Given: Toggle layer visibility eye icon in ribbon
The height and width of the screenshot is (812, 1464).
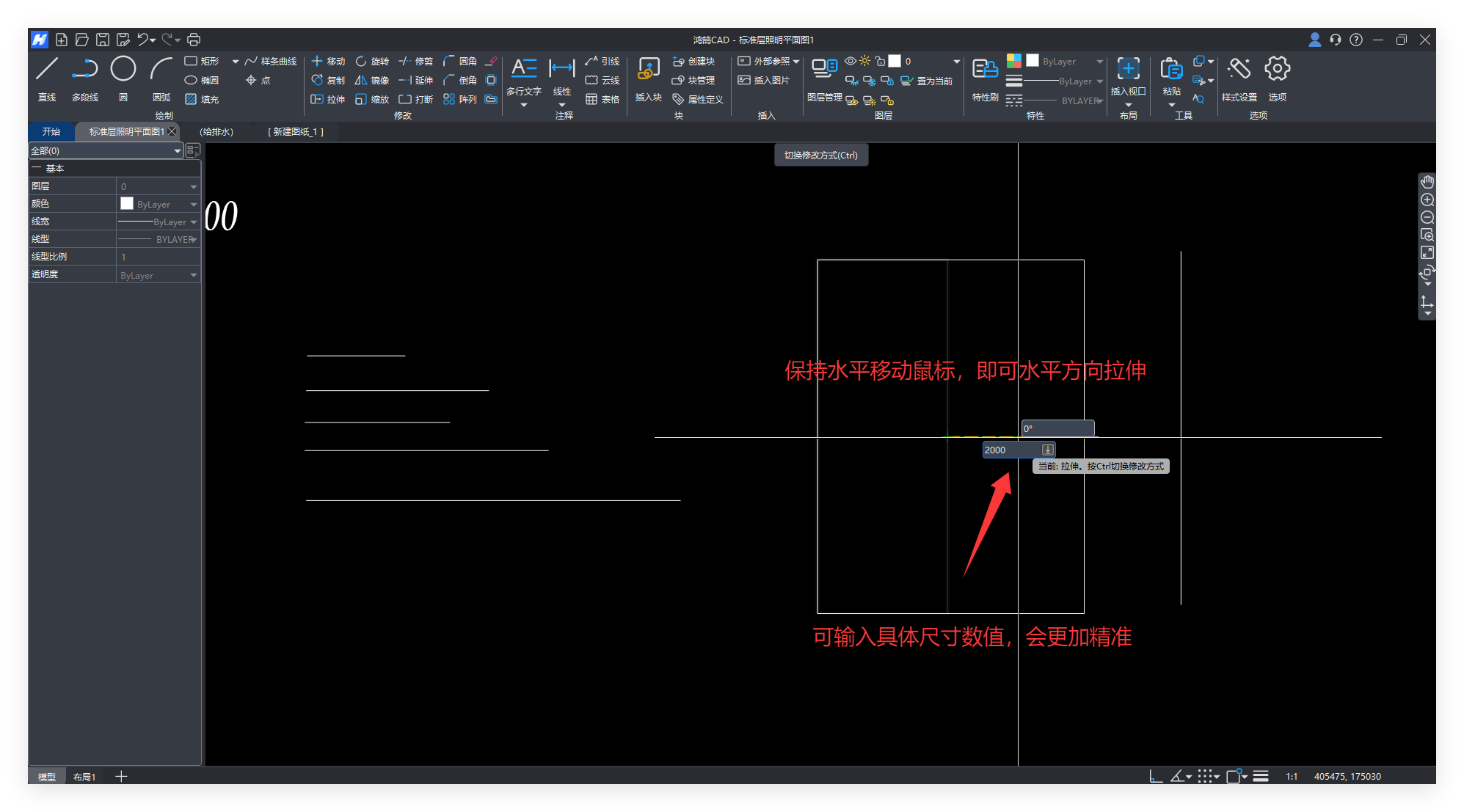Looking at the screenshot, I should pyautogui.click(x=850, y=61).
